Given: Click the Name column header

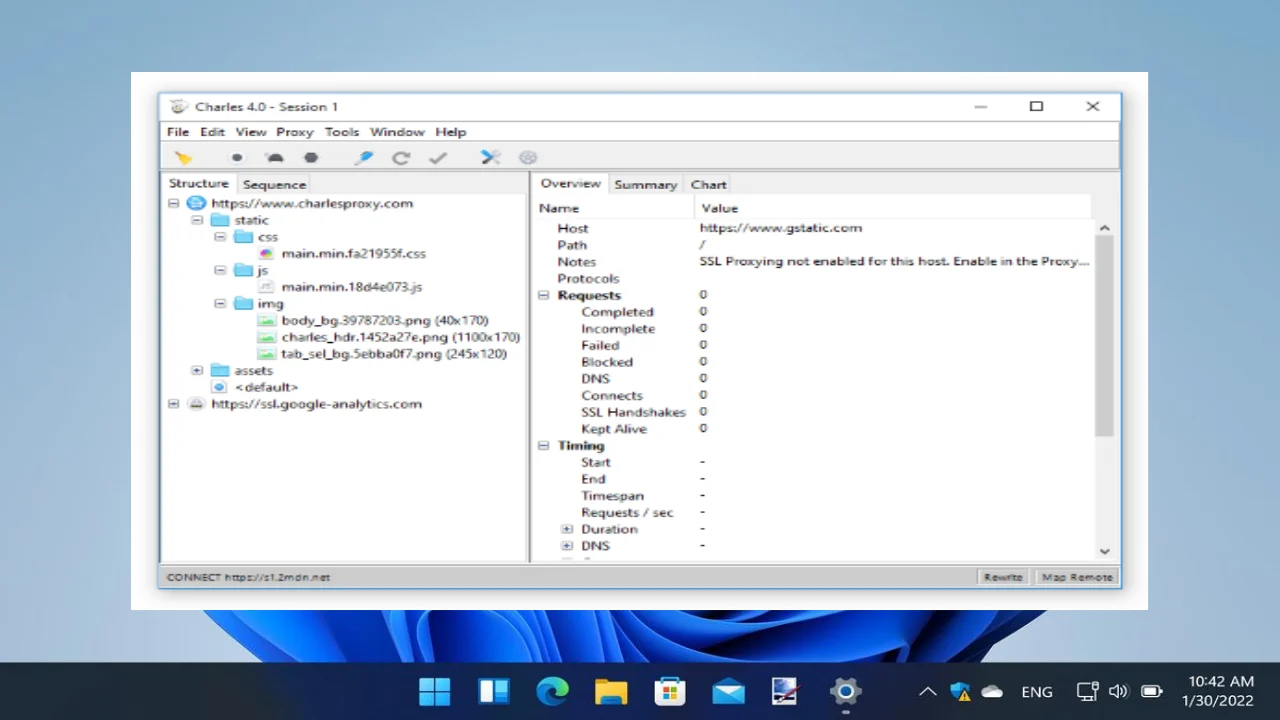Looking at the screenshot, I should click(x=615, y=208).
